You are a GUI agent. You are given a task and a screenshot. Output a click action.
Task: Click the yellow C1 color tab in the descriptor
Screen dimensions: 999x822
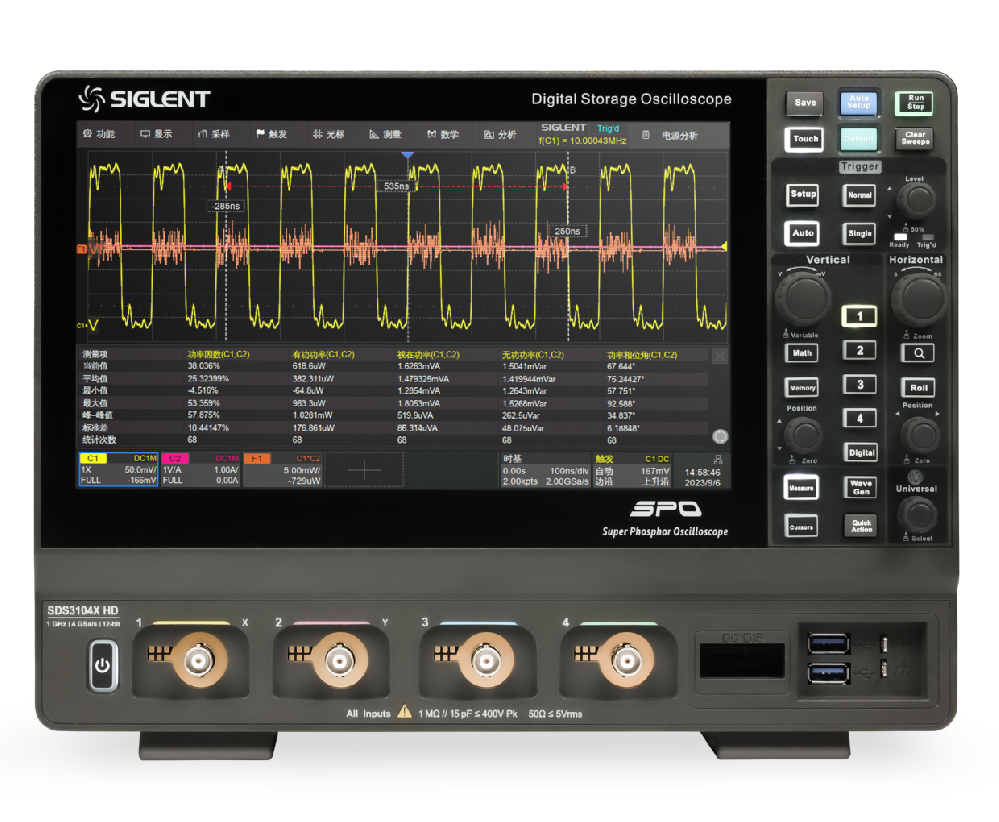coord(93,458)
